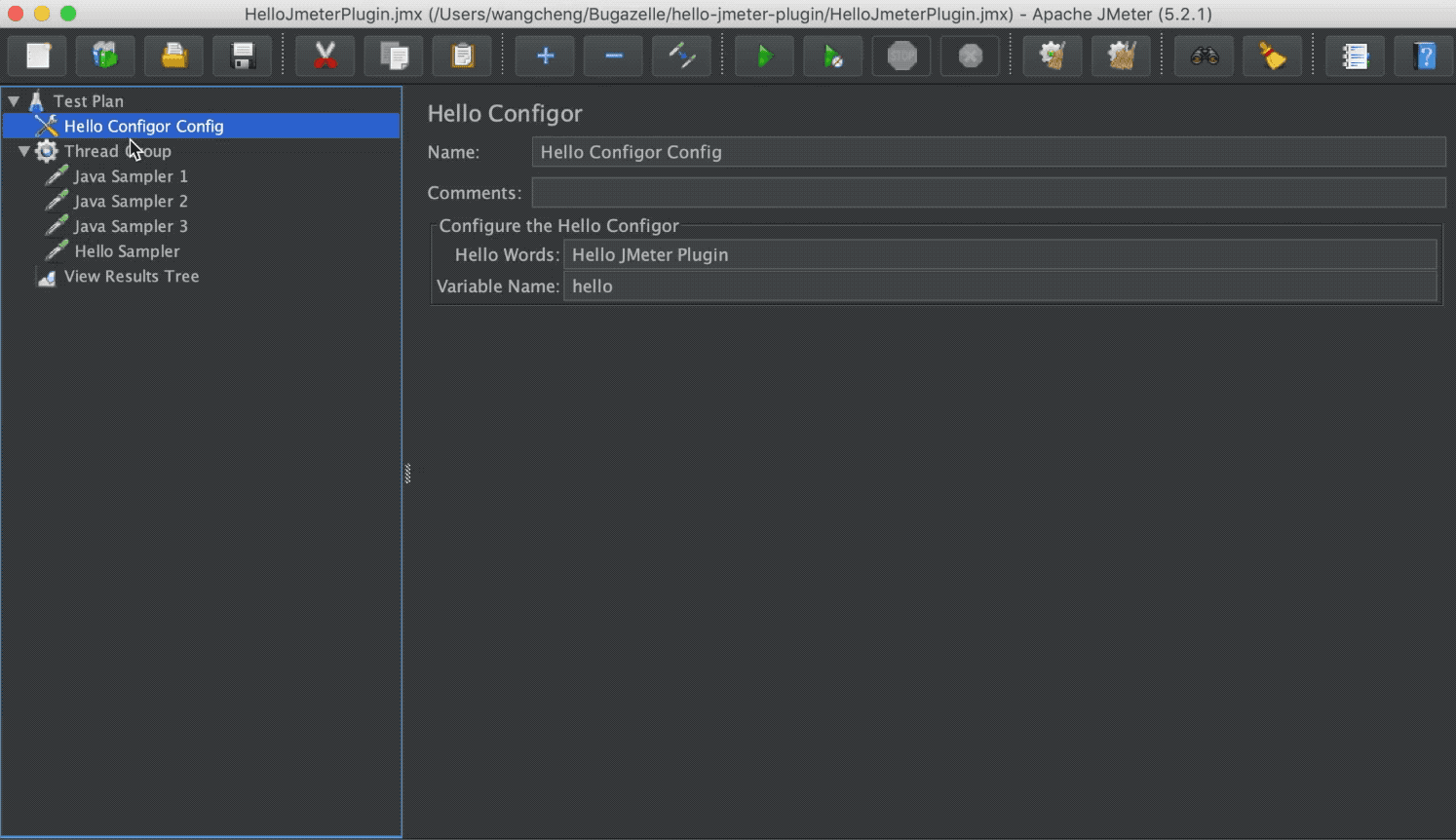Select Java Sampler 2 in tree
Screen dimensions: 1456x840
pos(131,202)
